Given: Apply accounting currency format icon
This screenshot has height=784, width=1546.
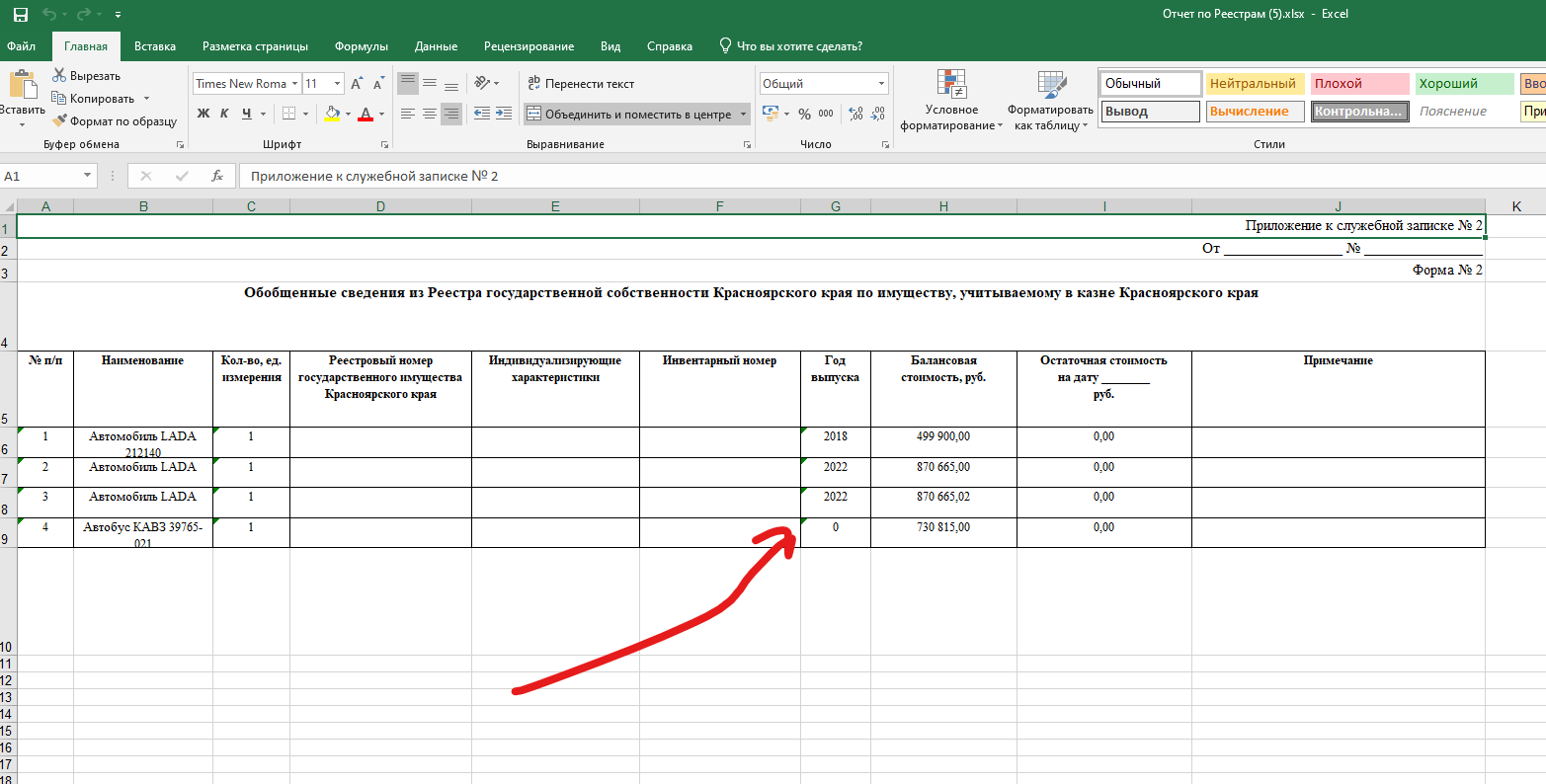Looking at the screenshot, I should pos(771,114).
